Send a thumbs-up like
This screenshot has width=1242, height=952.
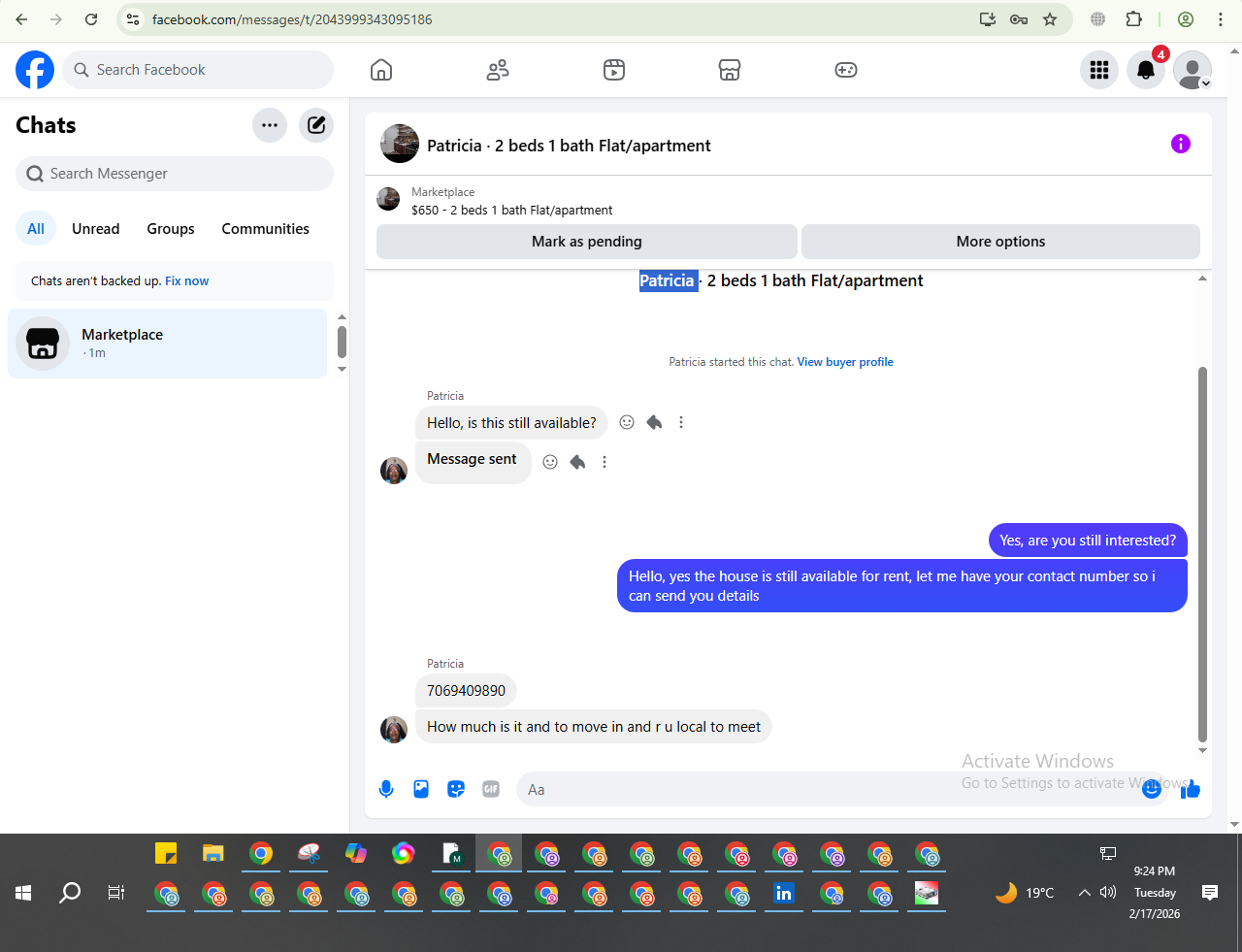1191,789
